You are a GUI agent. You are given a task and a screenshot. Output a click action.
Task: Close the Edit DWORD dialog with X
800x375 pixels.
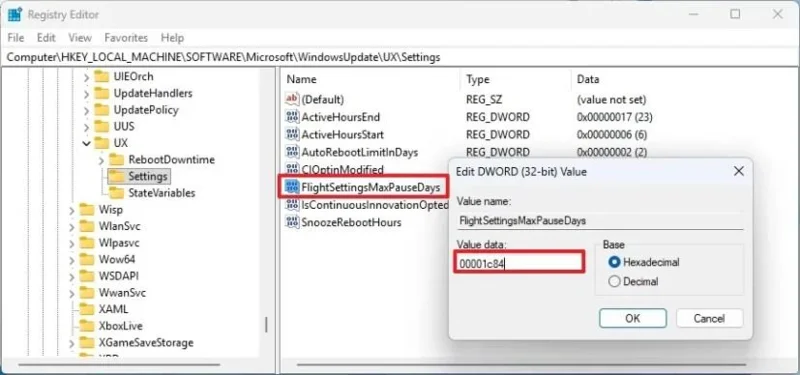pyautogui.click(x=738, y=171)
